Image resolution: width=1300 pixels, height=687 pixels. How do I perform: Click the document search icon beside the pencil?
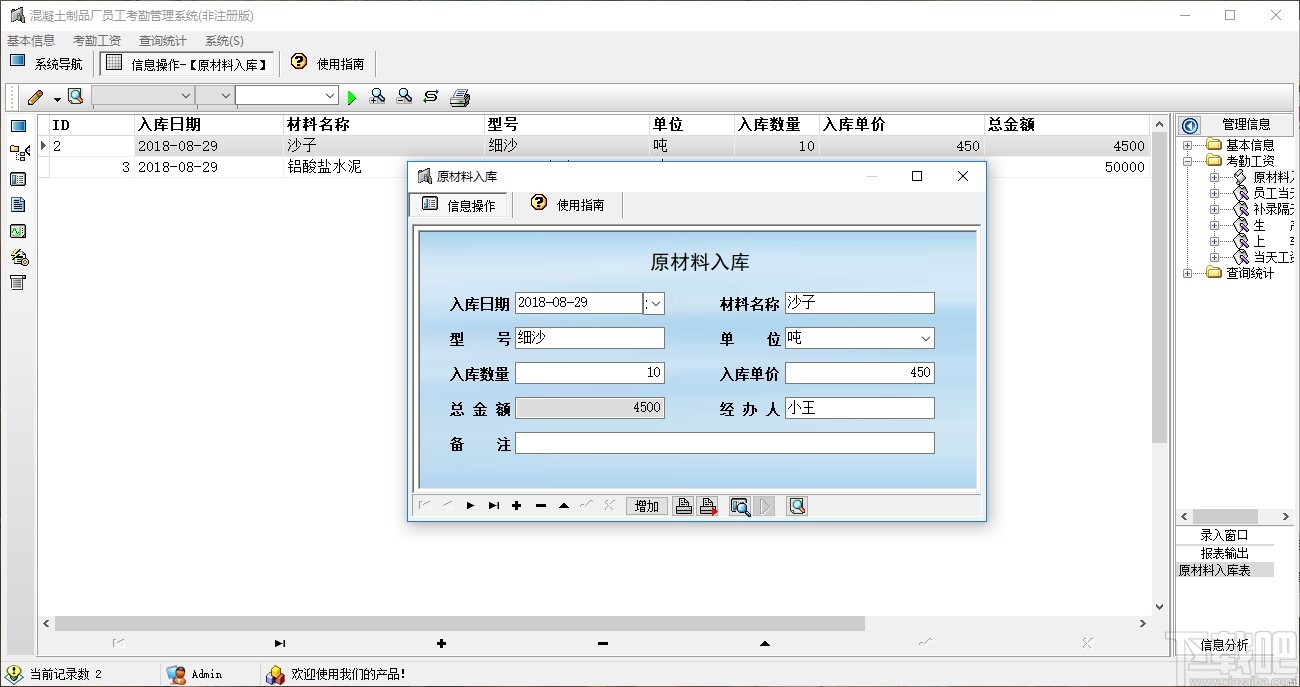75,97
